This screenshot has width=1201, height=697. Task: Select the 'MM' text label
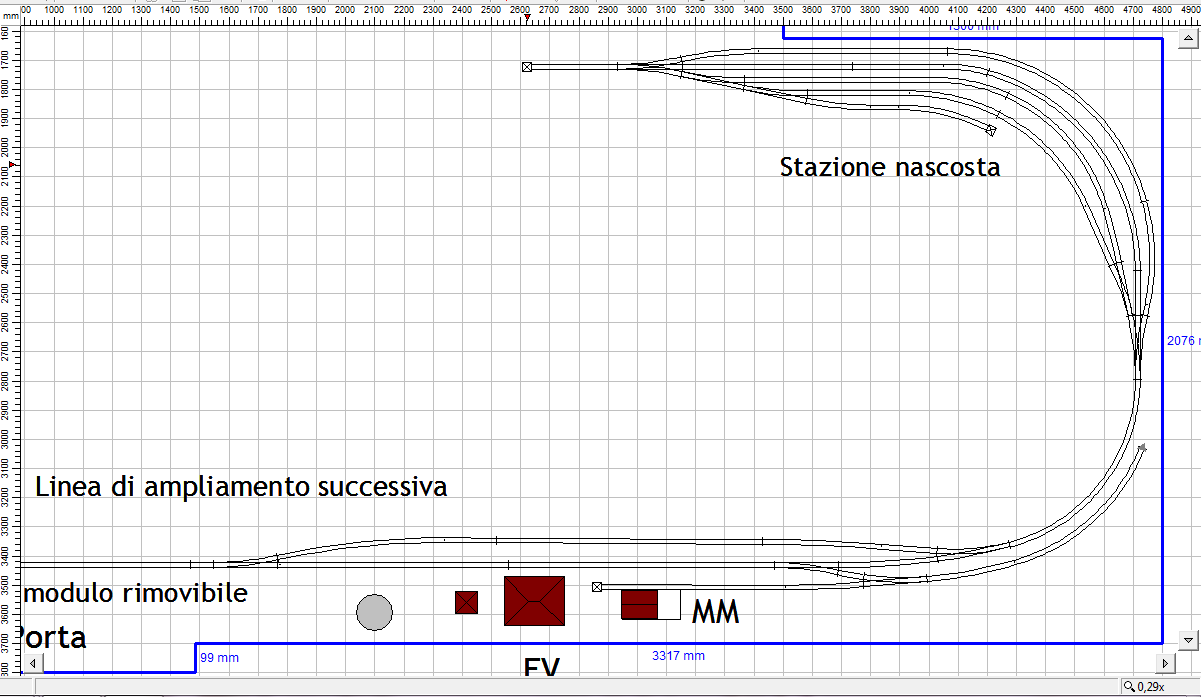click(x=715, y=612)
